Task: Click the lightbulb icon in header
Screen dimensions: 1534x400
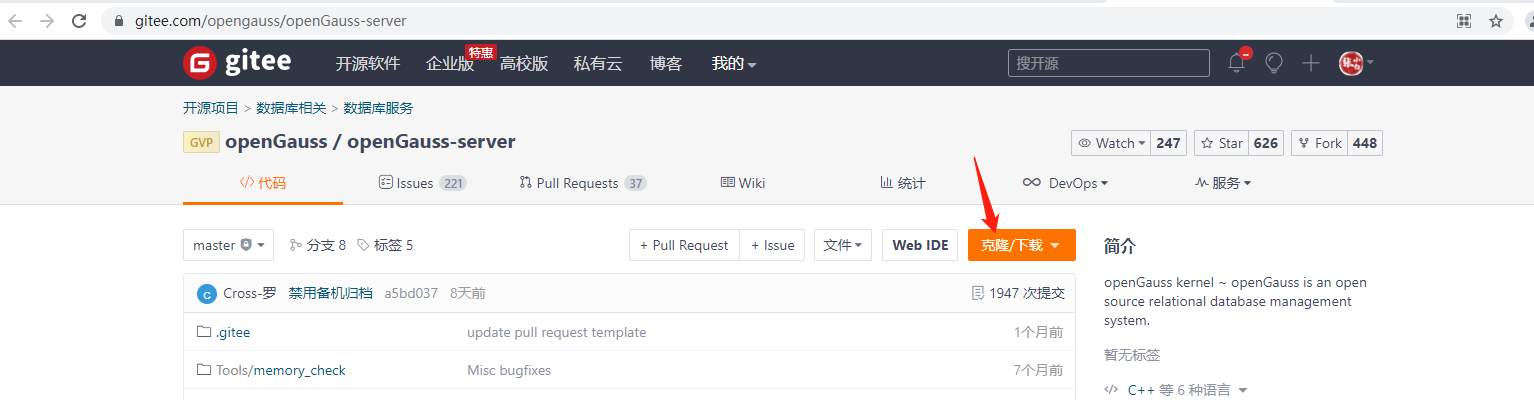Action: (x=1273, y=63)
